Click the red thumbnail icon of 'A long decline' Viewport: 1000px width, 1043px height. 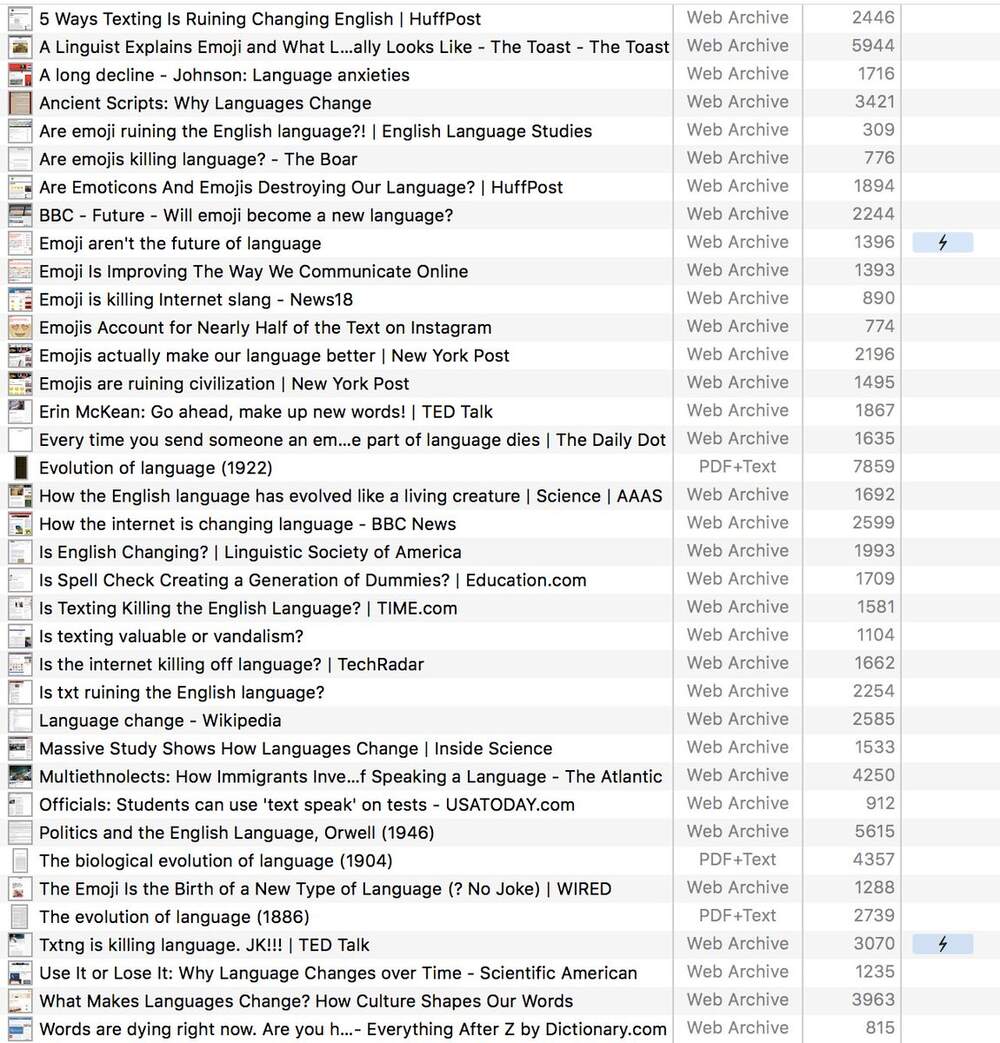coord(20,74)
